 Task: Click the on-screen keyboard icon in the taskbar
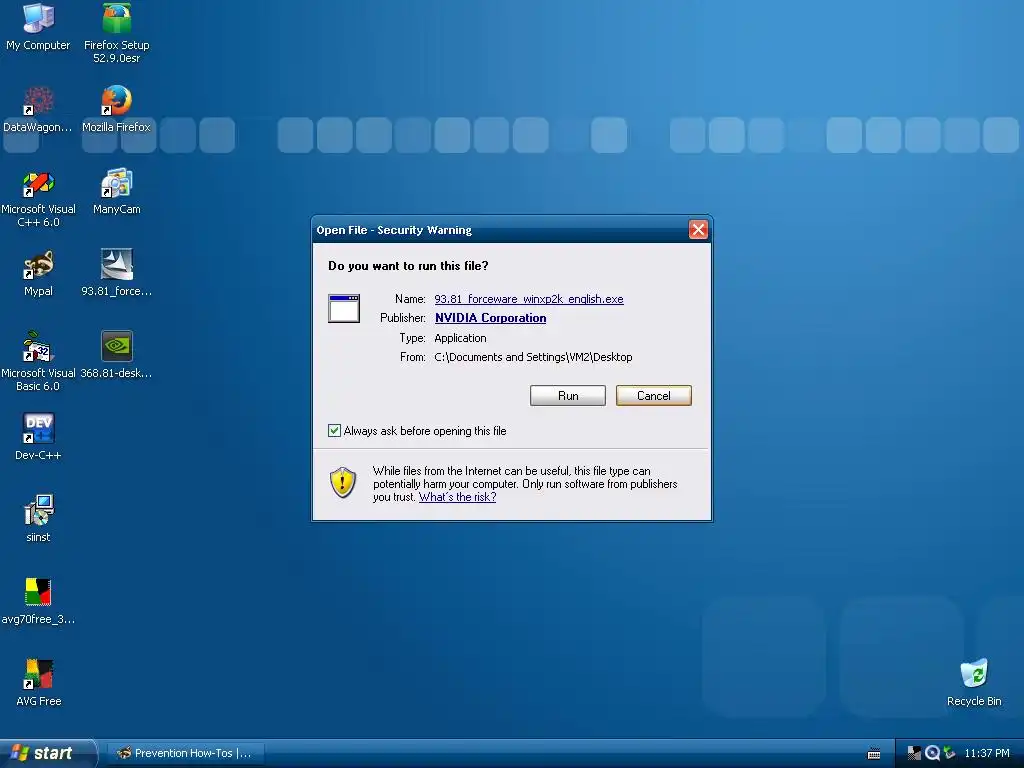click(873, 754)
